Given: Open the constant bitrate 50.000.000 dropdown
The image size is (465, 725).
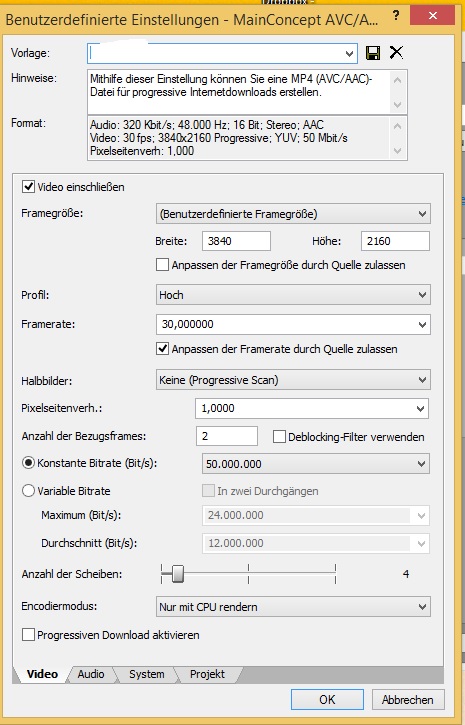Looking at the screenshot, I should [316, 464].
